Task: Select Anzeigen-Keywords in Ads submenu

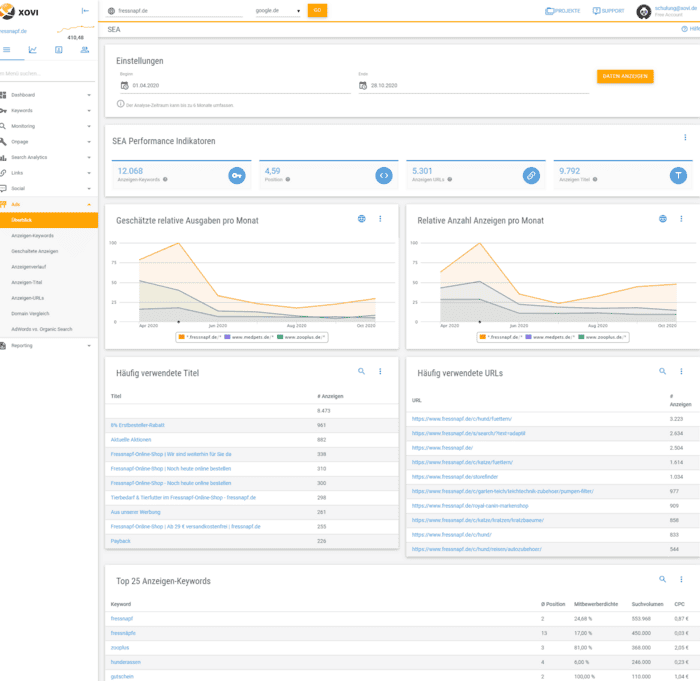Action: click(x=35, y=235)
